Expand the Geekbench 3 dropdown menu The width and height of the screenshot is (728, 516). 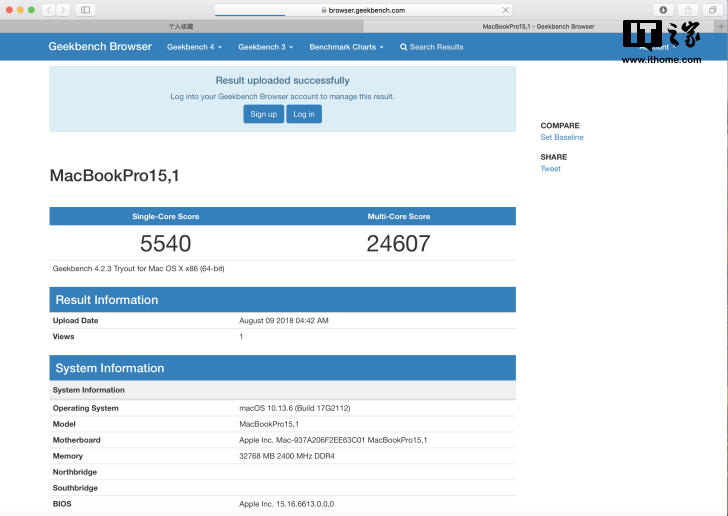(266, 47)
